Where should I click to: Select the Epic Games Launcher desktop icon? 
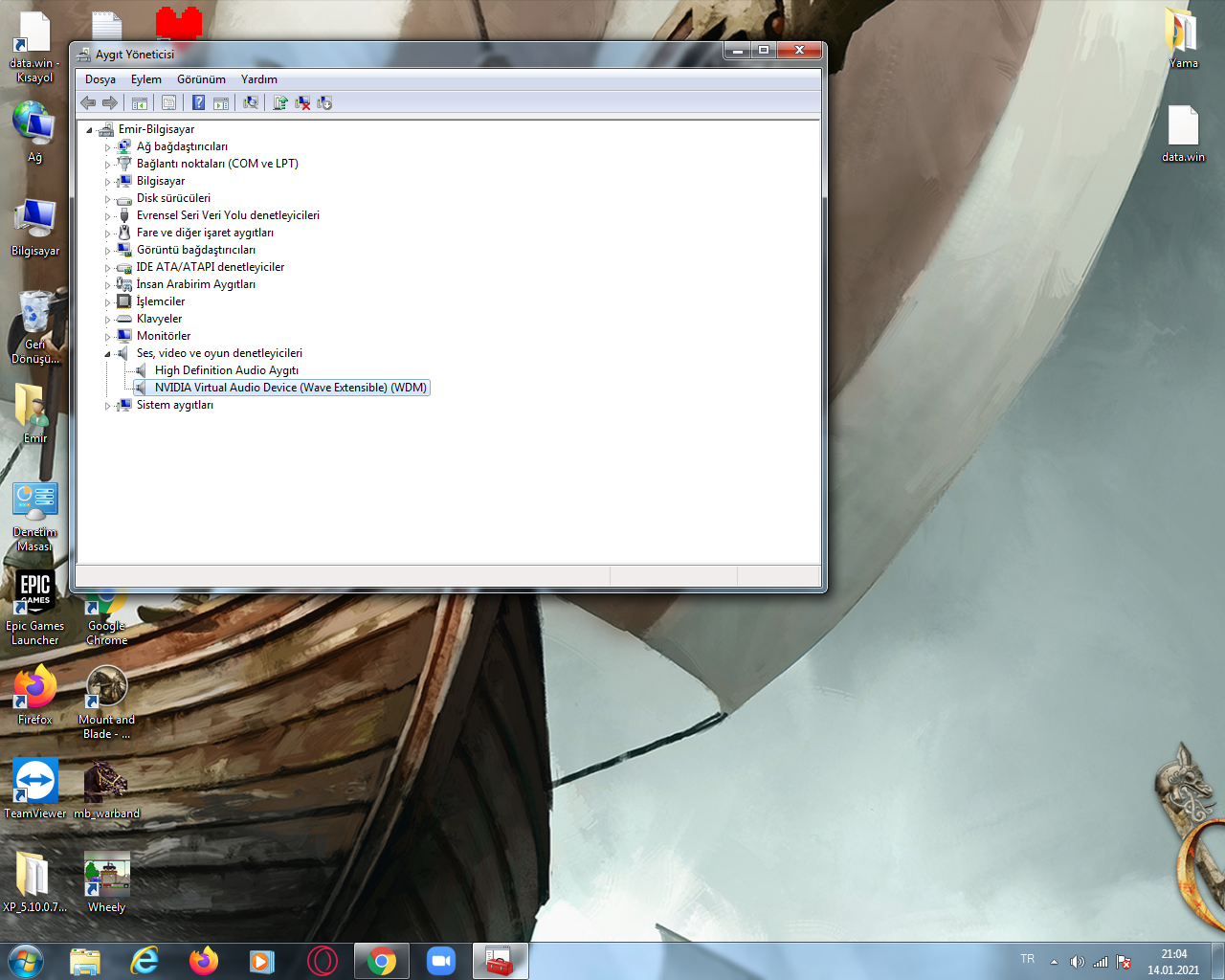(x=35, y=608)
